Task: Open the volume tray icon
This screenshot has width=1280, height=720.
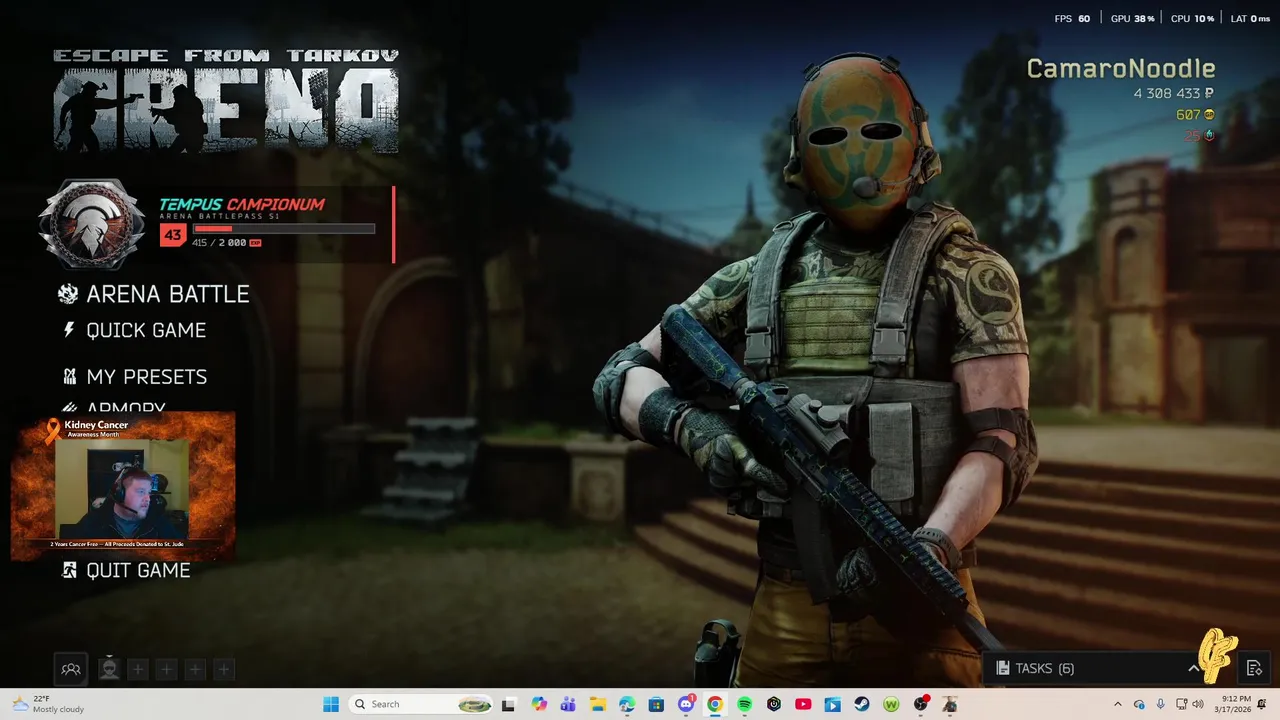Action: coord(1199,704)
